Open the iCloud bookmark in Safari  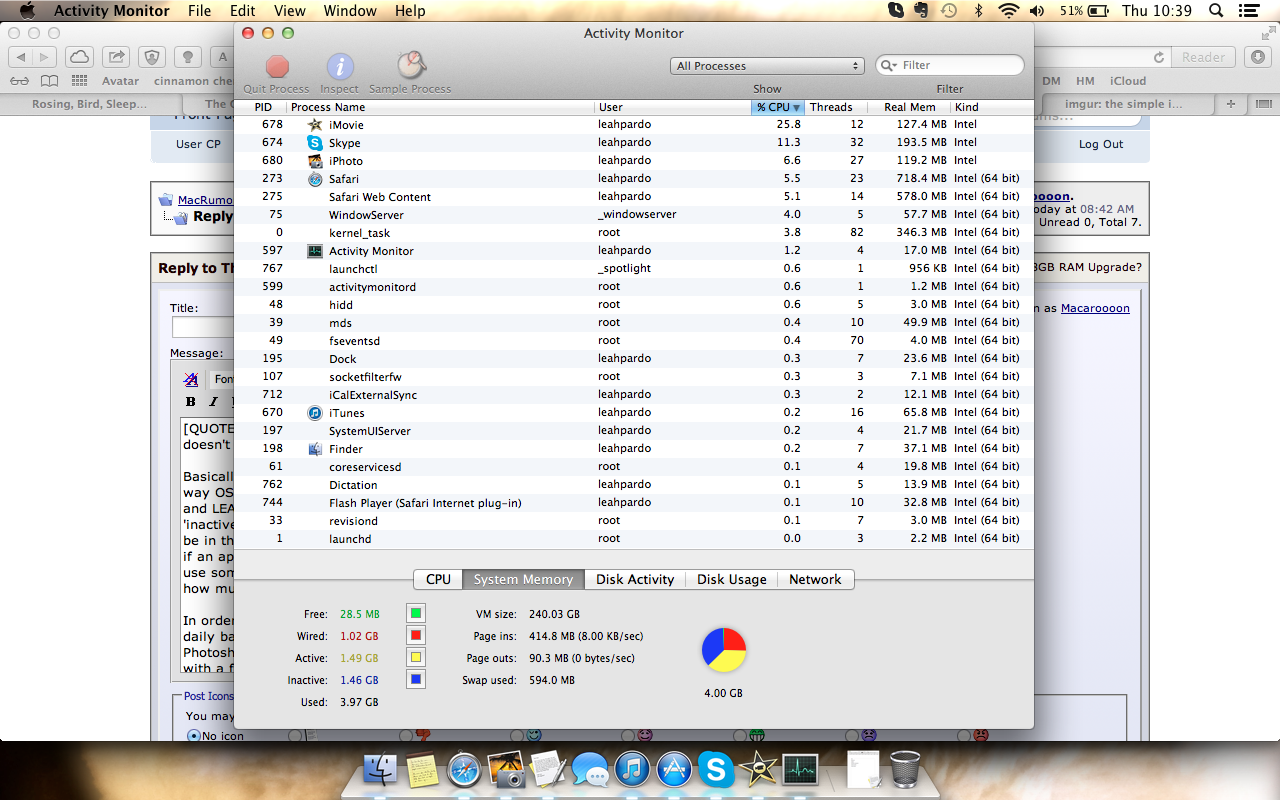click(x=1128, y=81)
